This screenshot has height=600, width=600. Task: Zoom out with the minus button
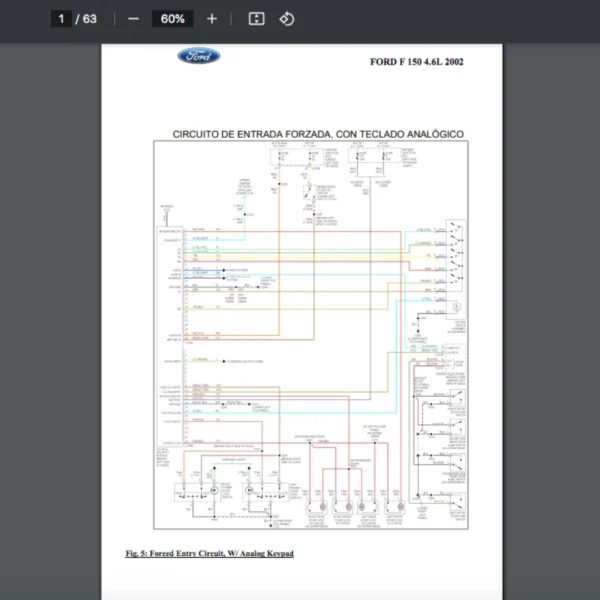click(x=133, y=19)
